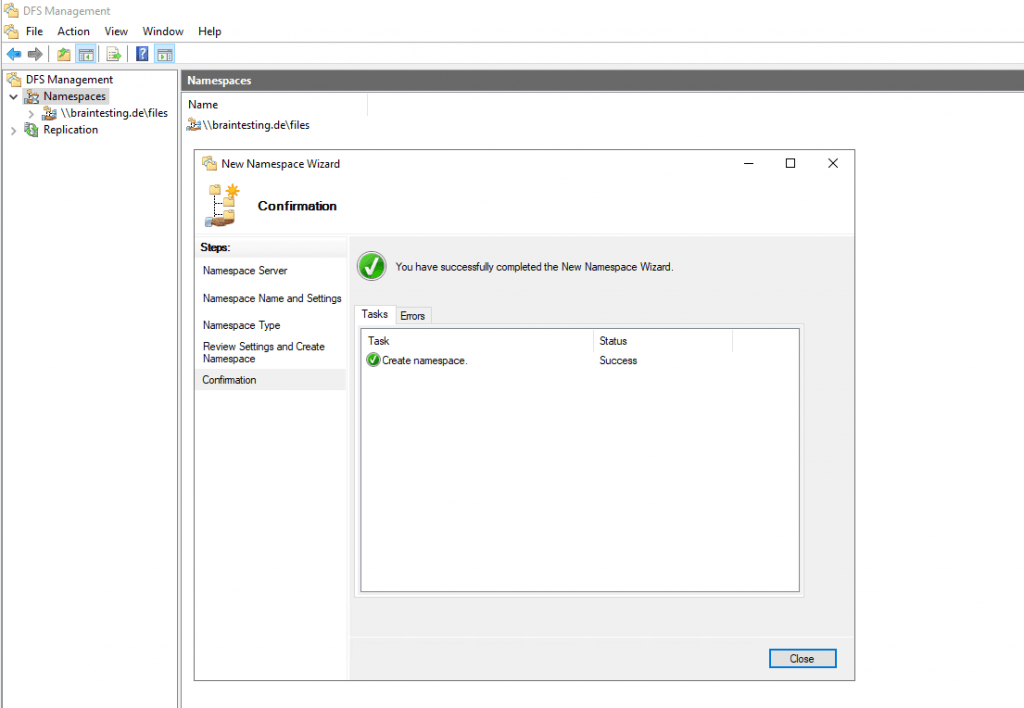Open the Help menu
This screenshot has width=1024, height=708.
click(x=210, y=31)
